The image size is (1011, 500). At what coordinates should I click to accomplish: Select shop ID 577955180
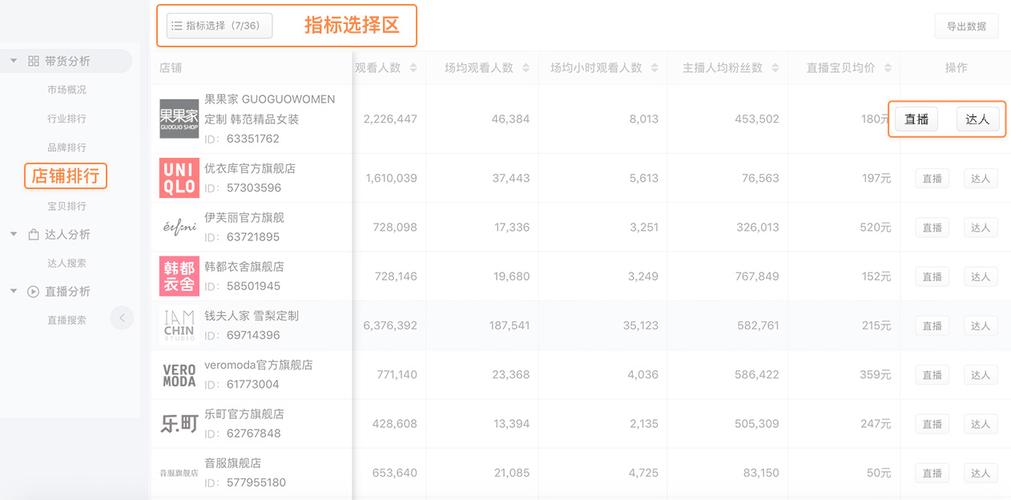coord(256,483)
